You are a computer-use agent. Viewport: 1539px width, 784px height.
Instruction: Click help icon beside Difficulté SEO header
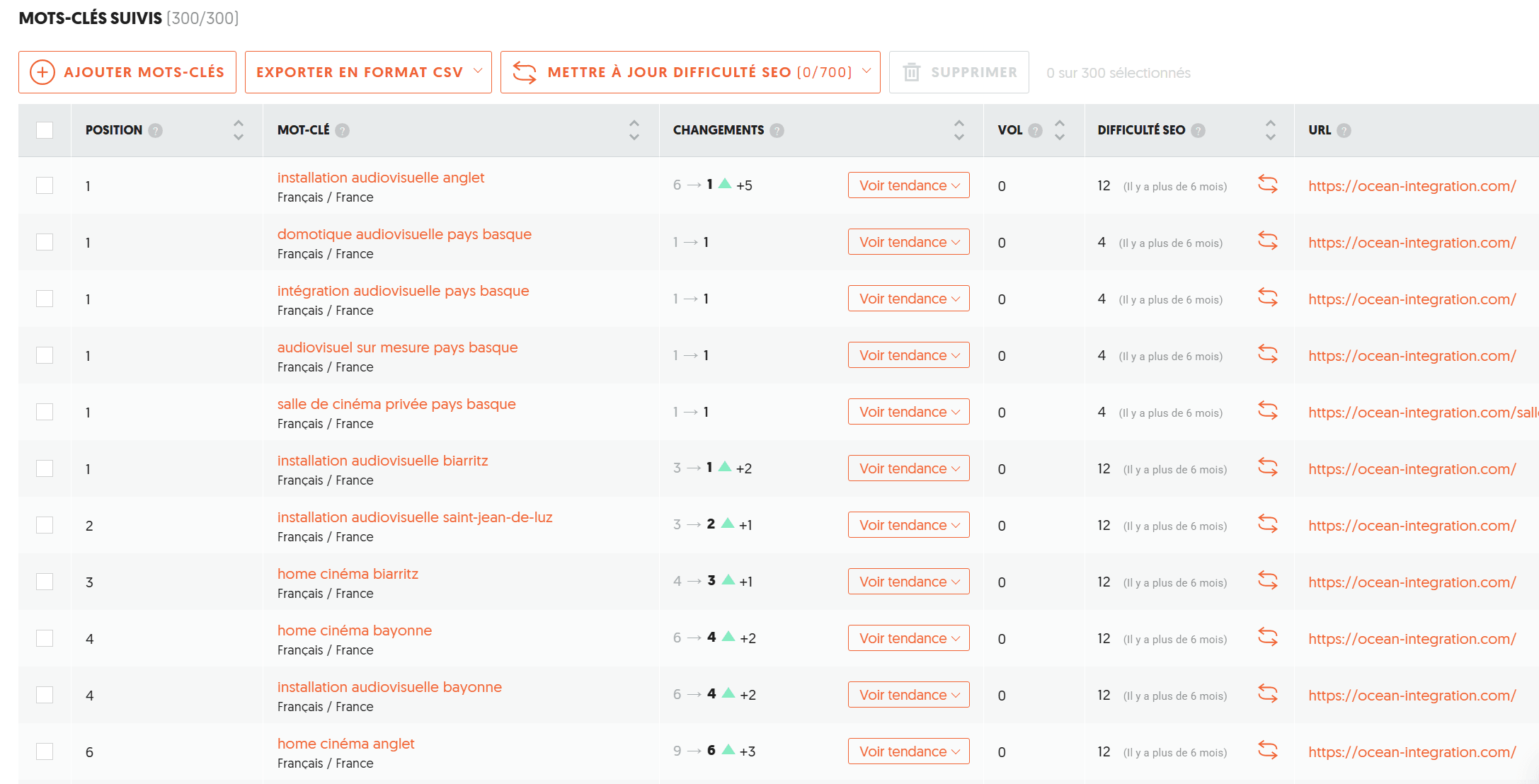1198,130
